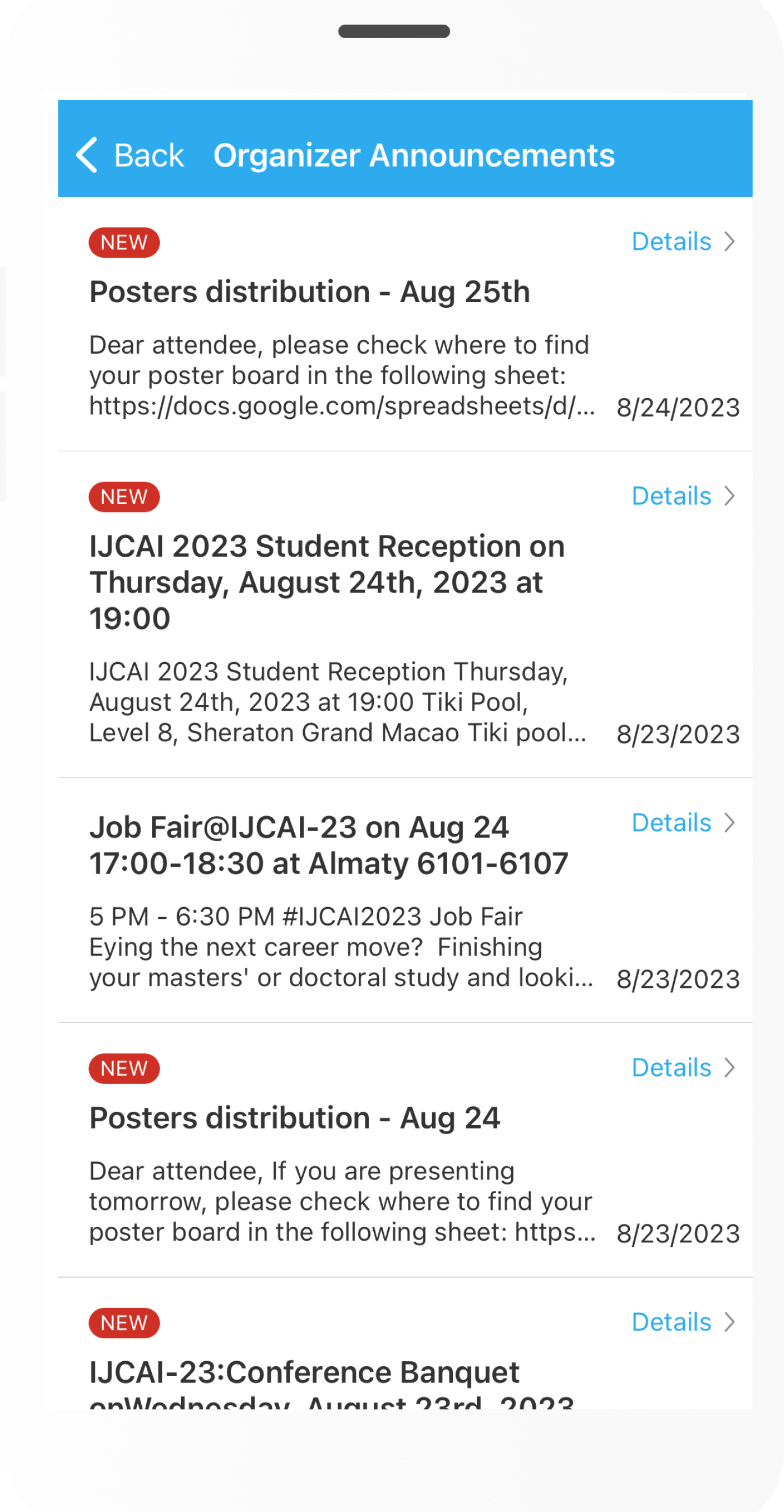The height and width of the screenshot is (1512, 784).
Task: Tap the Back label in header
Action: pos(149,155)
